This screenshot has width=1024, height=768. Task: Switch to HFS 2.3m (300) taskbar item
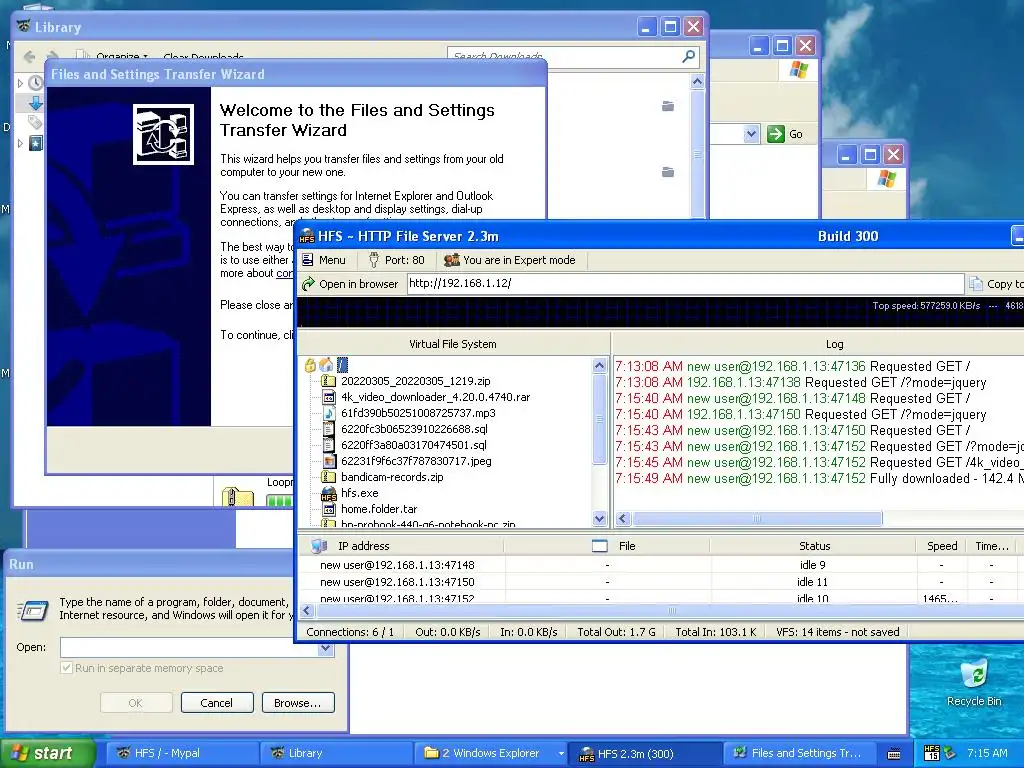pos(645,754)
